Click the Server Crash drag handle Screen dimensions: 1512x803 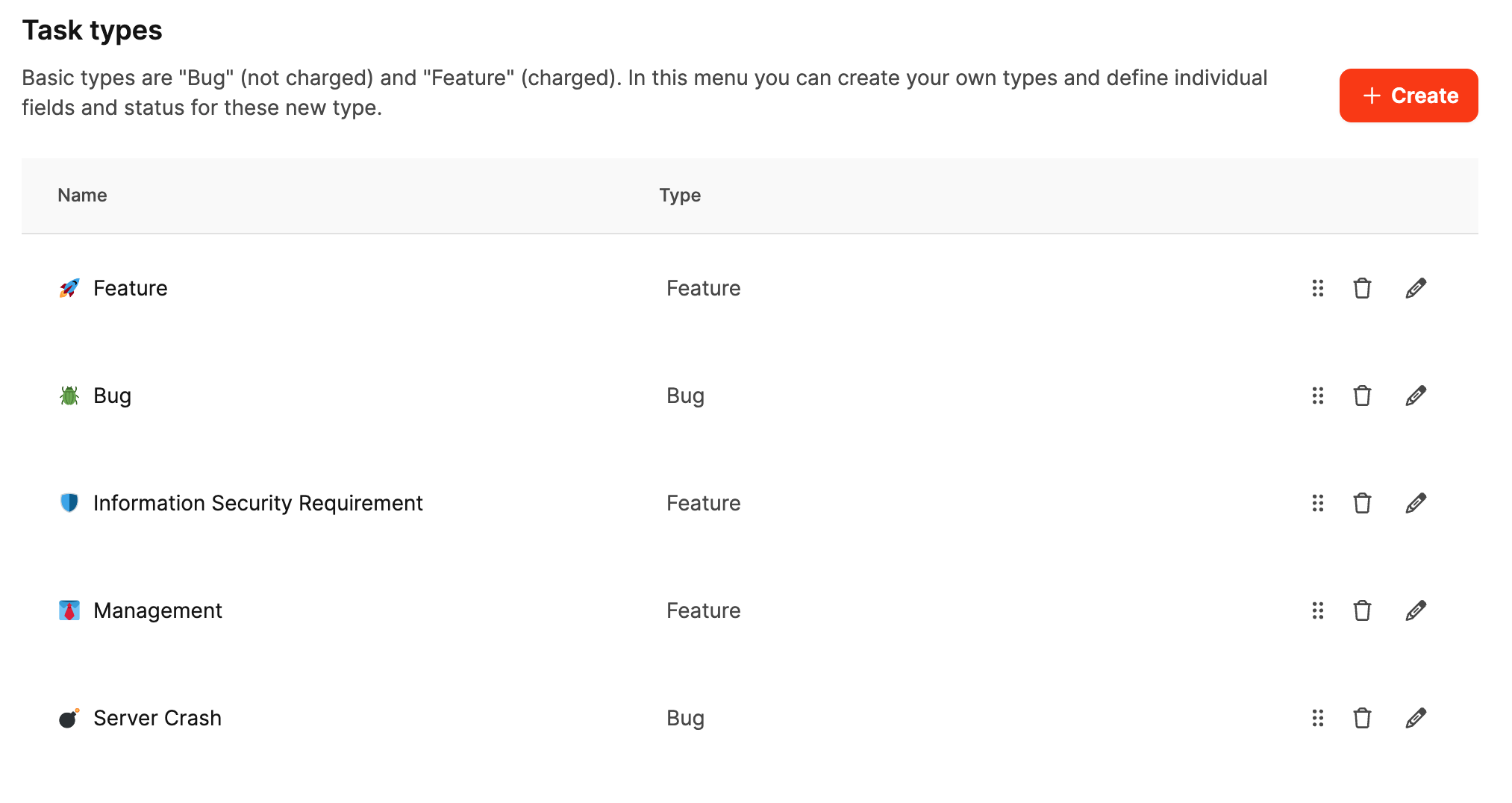coord(1318,718)
